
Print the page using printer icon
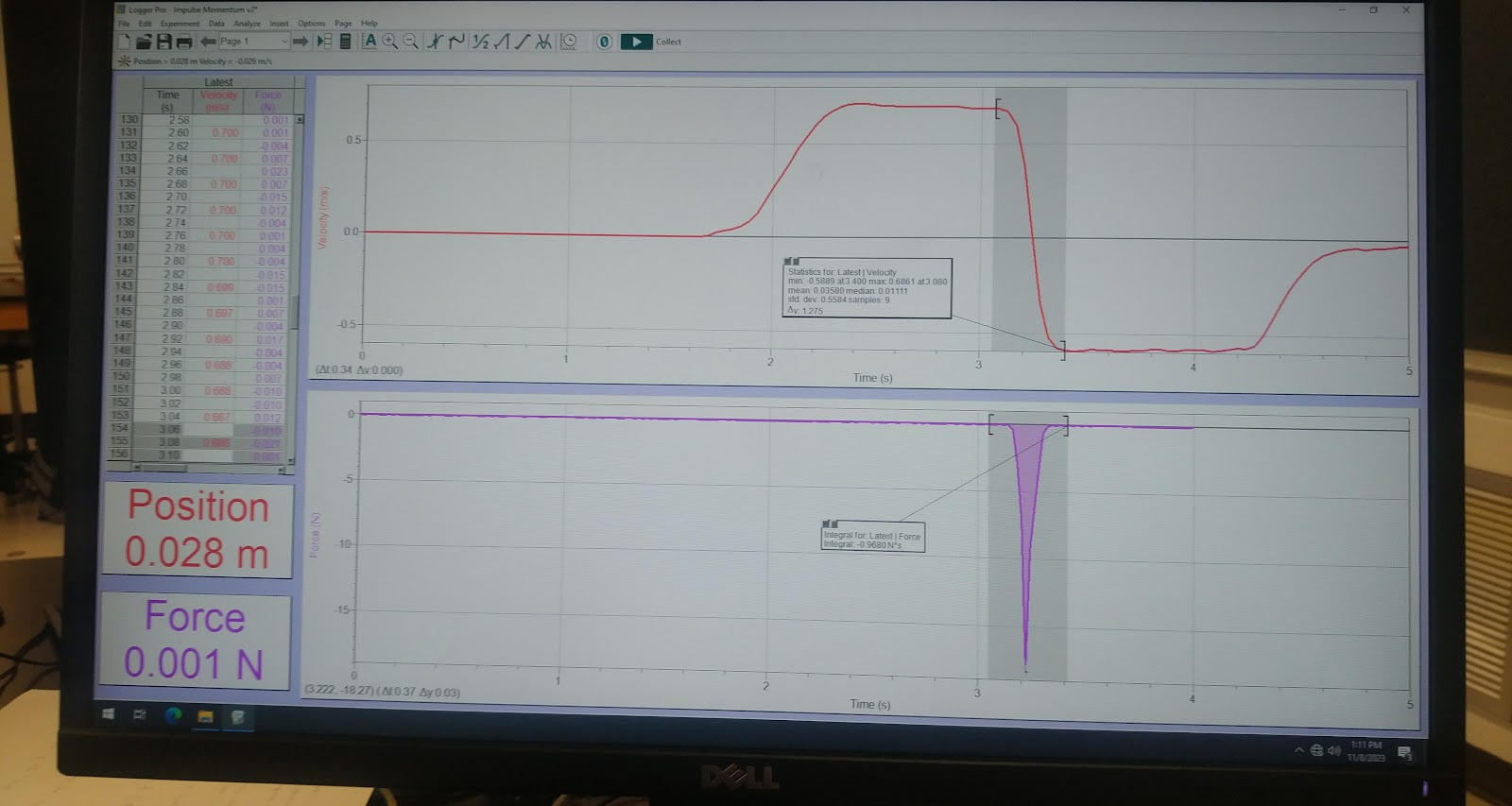pyautogui.click(x=184, y=42)
